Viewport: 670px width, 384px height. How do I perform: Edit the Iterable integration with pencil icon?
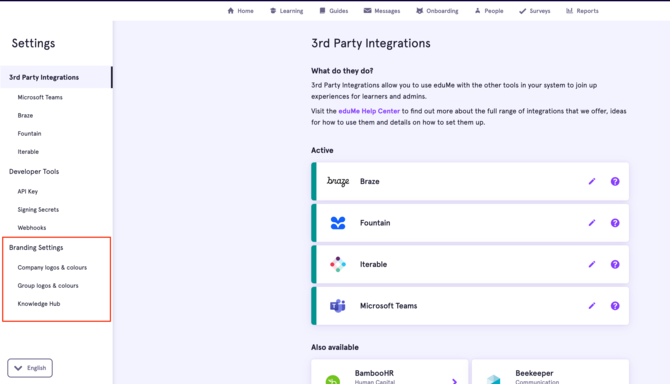coord(592,264)
